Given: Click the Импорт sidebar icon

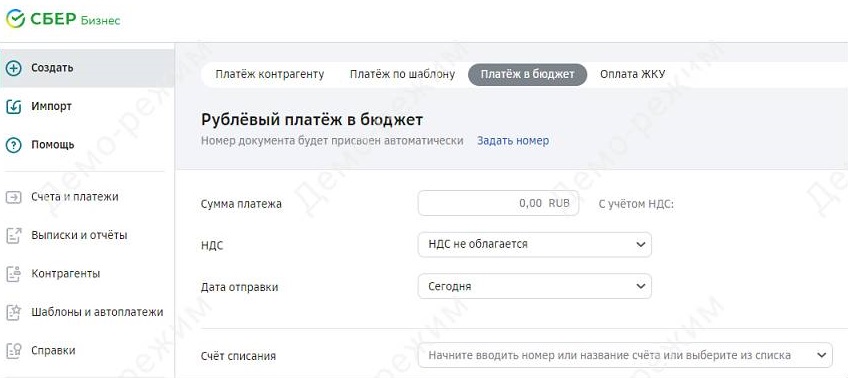Looking at the screenshot, I should [x=14, y=107].
